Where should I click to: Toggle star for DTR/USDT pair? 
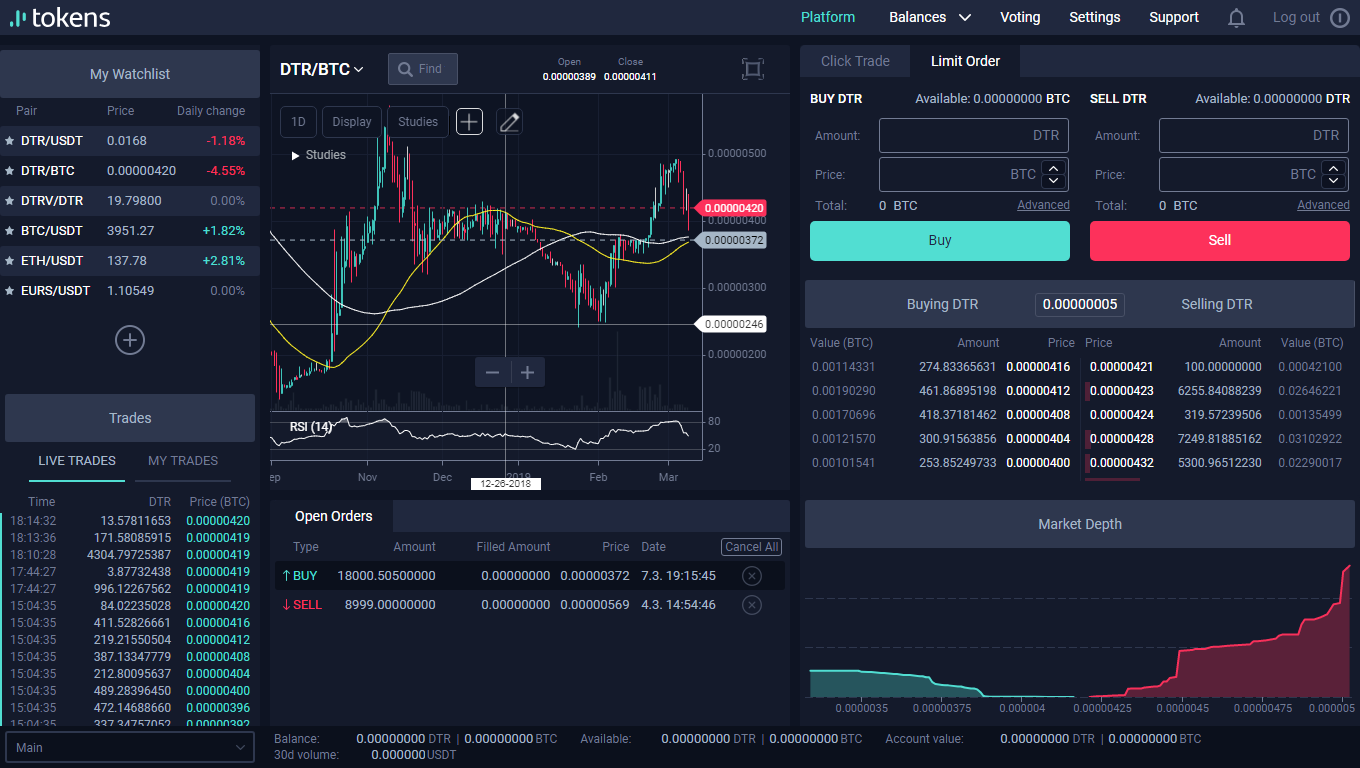(x=9, y=141)
